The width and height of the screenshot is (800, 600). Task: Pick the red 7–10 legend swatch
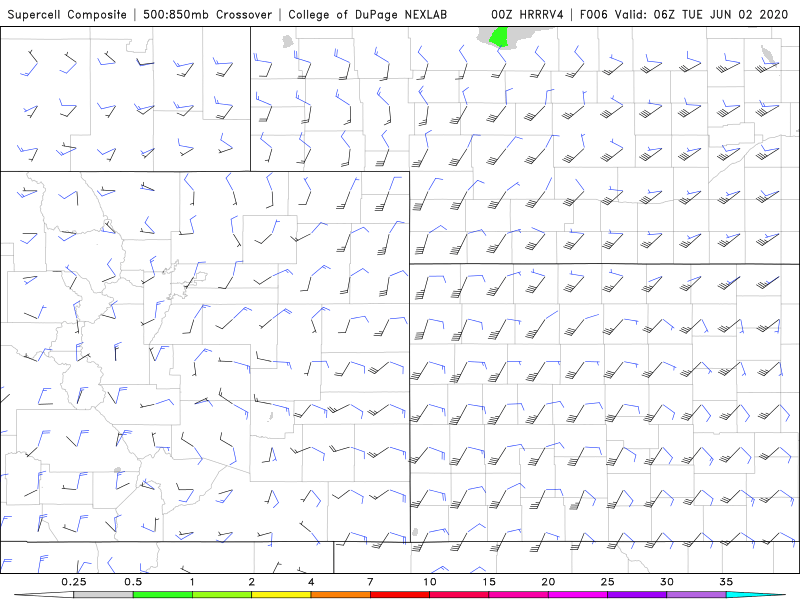click(400, 595)
